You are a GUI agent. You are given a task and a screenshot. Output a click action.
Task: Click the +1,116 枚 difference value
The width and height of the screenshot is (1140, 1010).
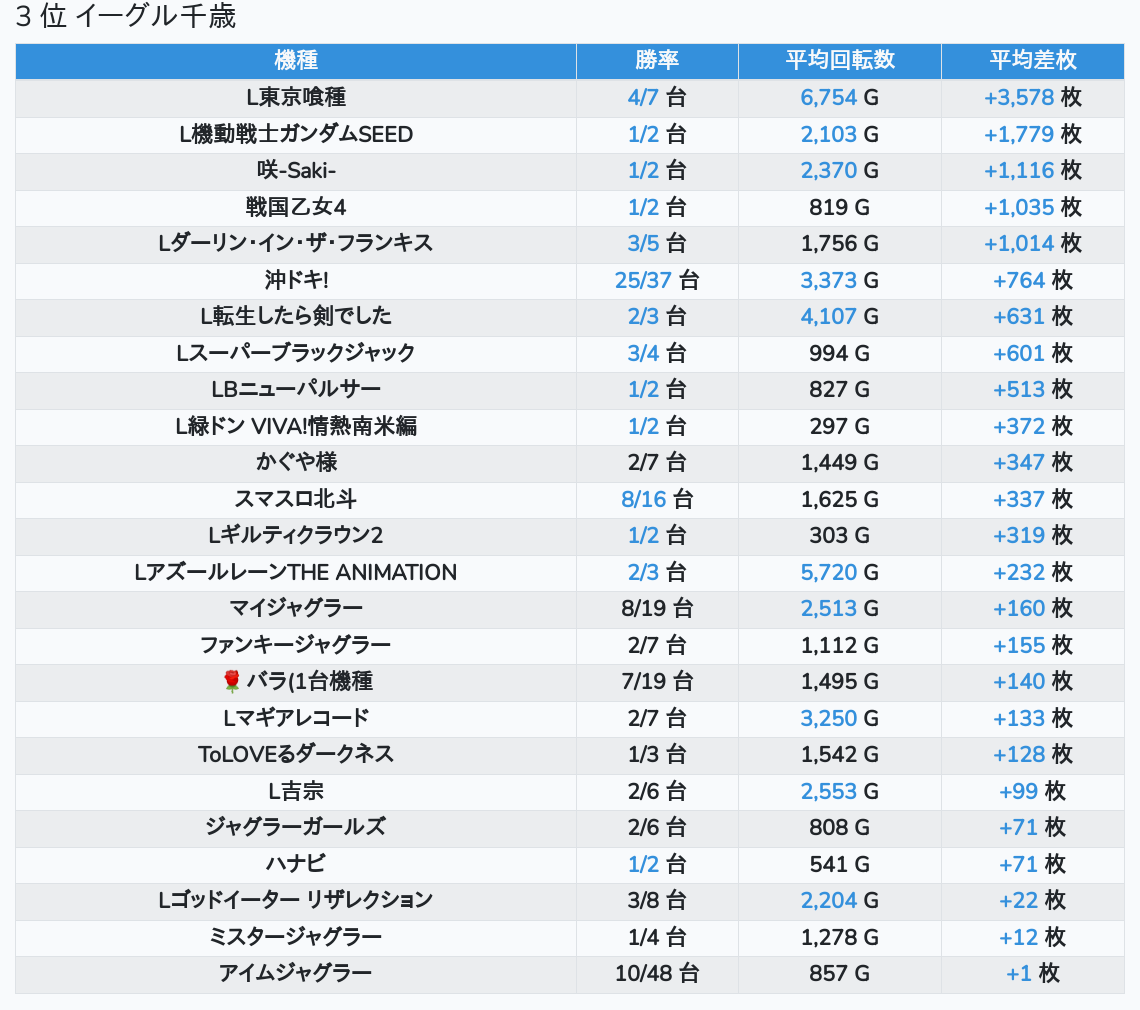point(1032,170)
